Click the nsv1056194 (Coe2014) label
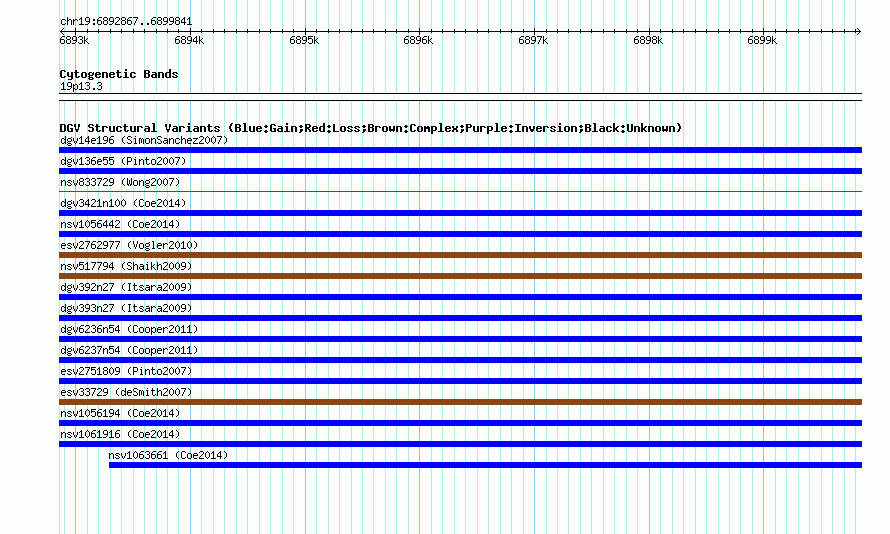 coord(120,413)
